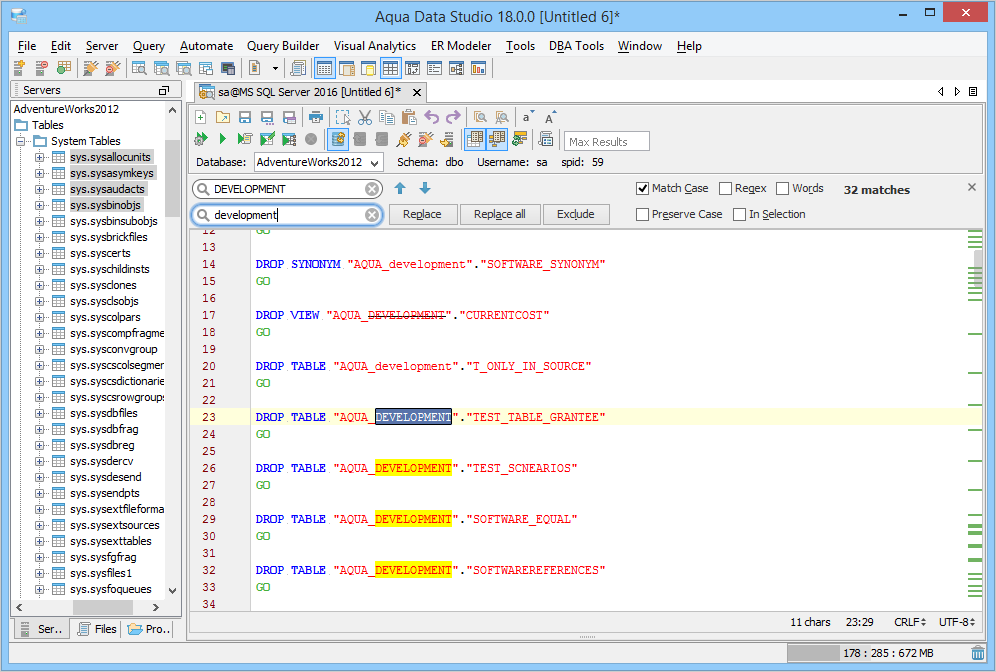This screenshot has height=672, width=996.
Task: Click the Print icon in editor toolbar
Action: tap(316, 117)
